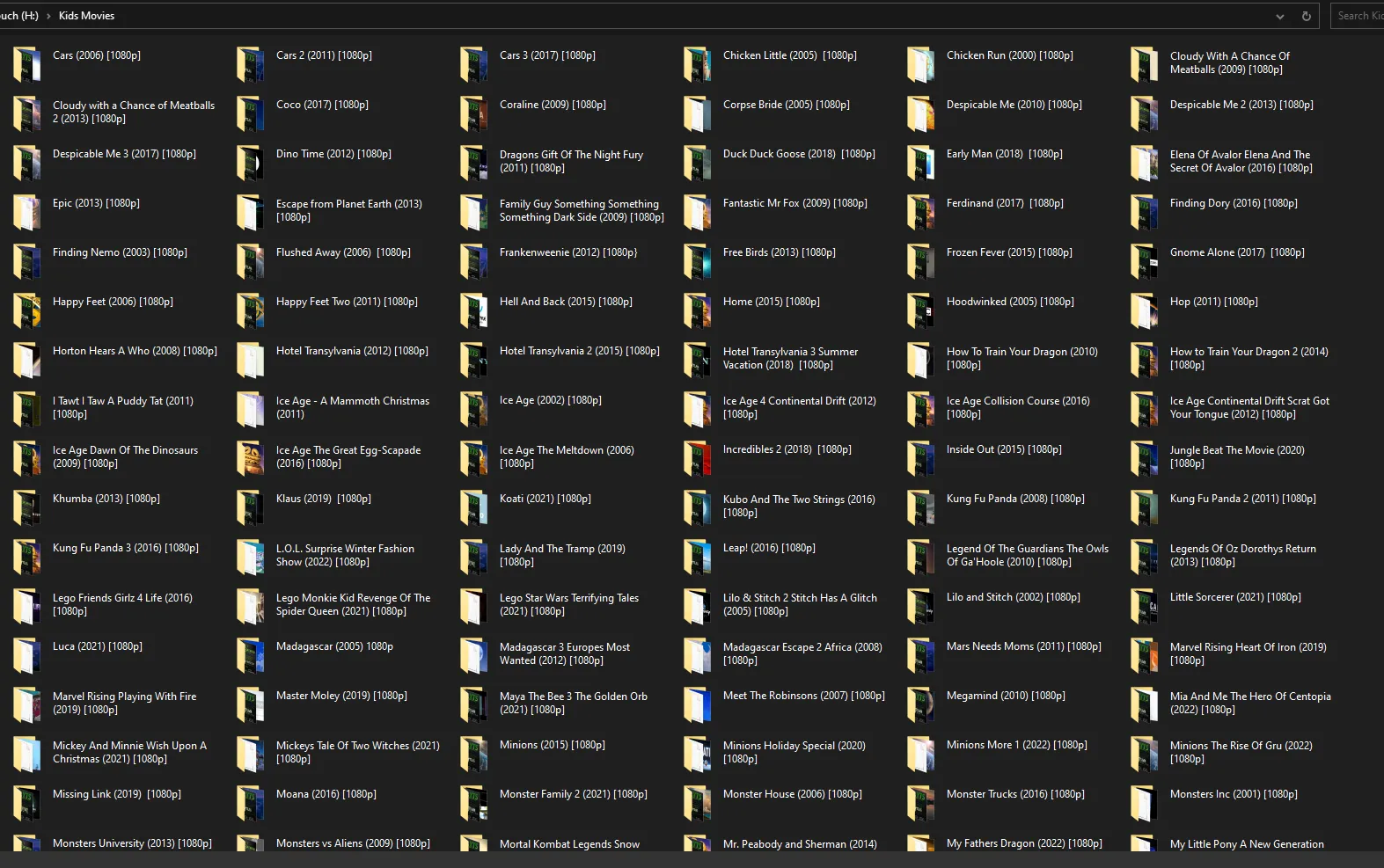Screen dimensions: 1384x868
Task: Click the Hotel Transylvania (2012) folder icon
Action: pyautogui.click(x=251, y=360)
